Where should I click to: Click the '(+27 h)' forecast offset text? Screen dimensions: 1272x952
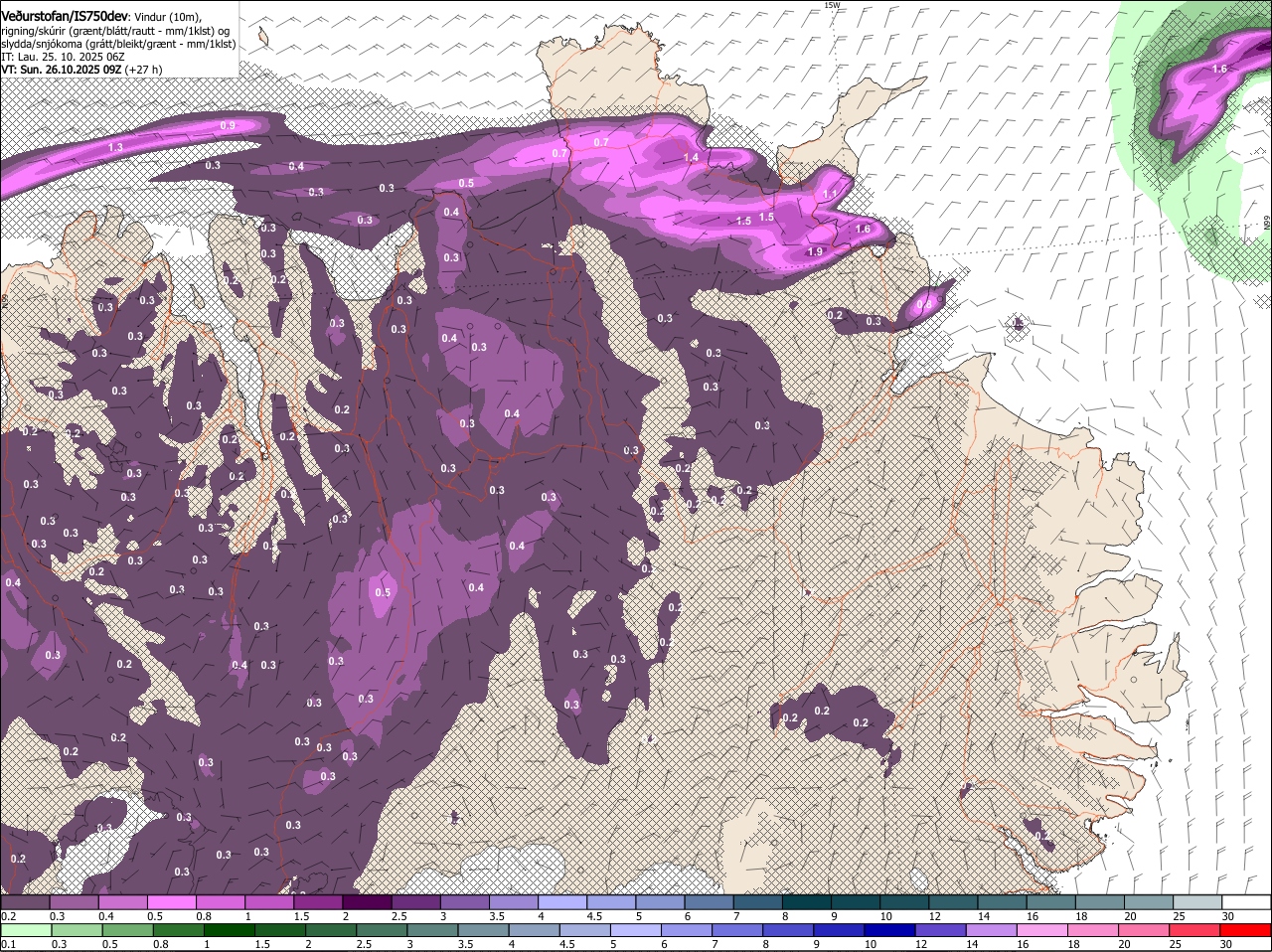click(144, 70)
